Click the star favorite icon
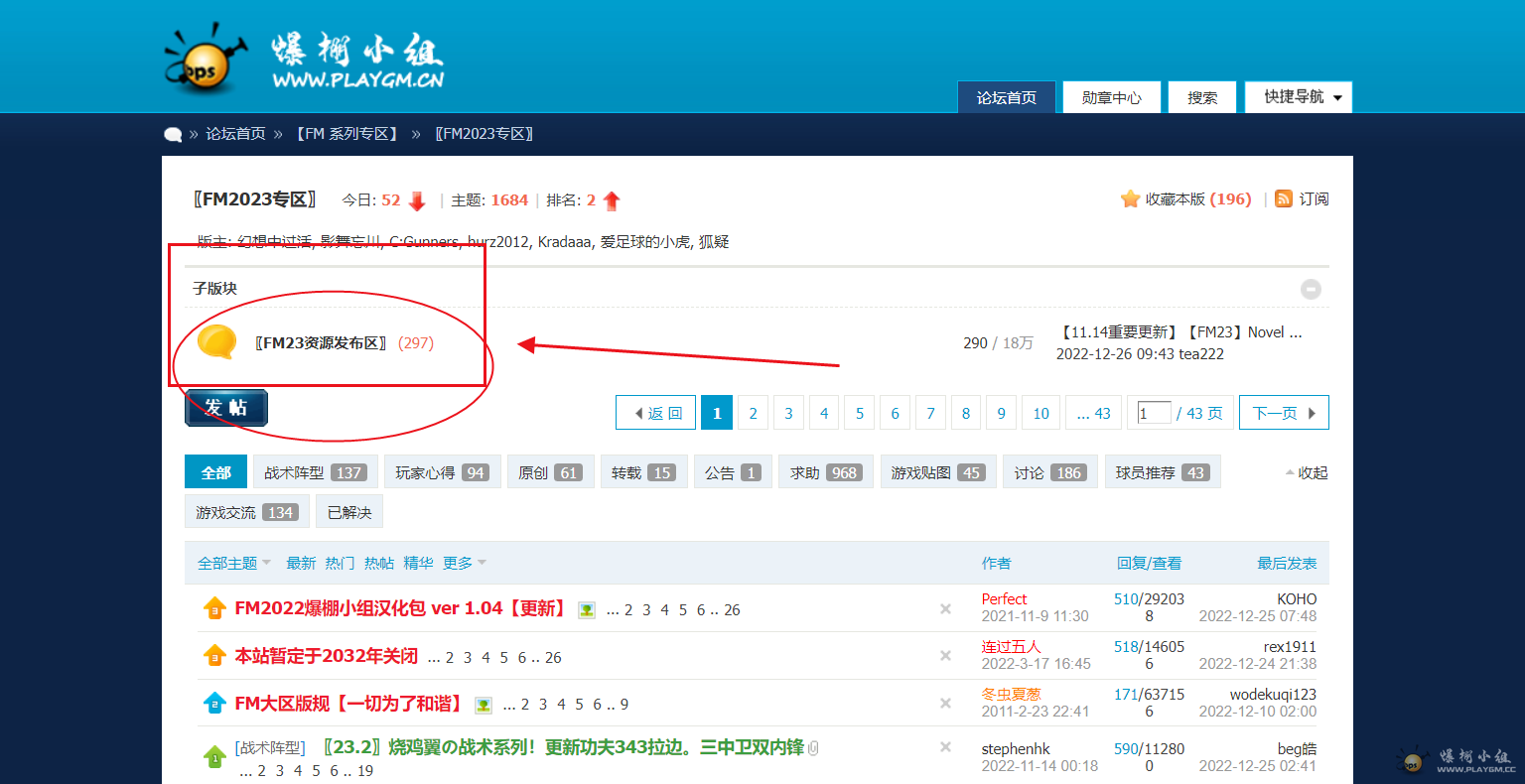 [1130, 199]
